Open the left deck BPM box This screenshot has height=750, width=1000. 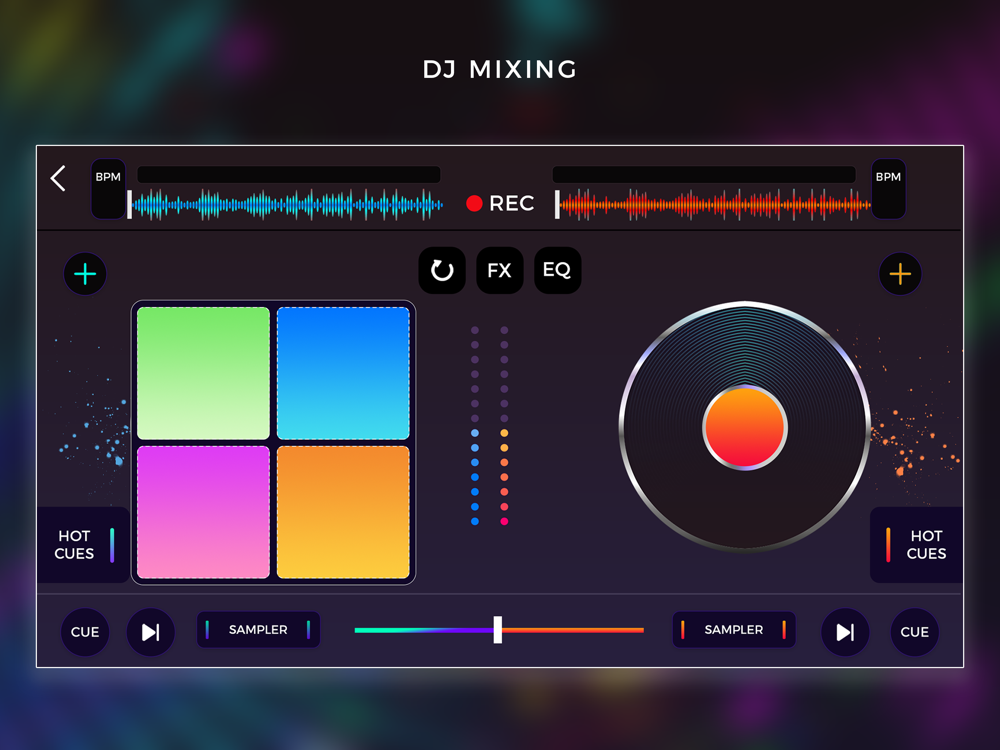108,189
